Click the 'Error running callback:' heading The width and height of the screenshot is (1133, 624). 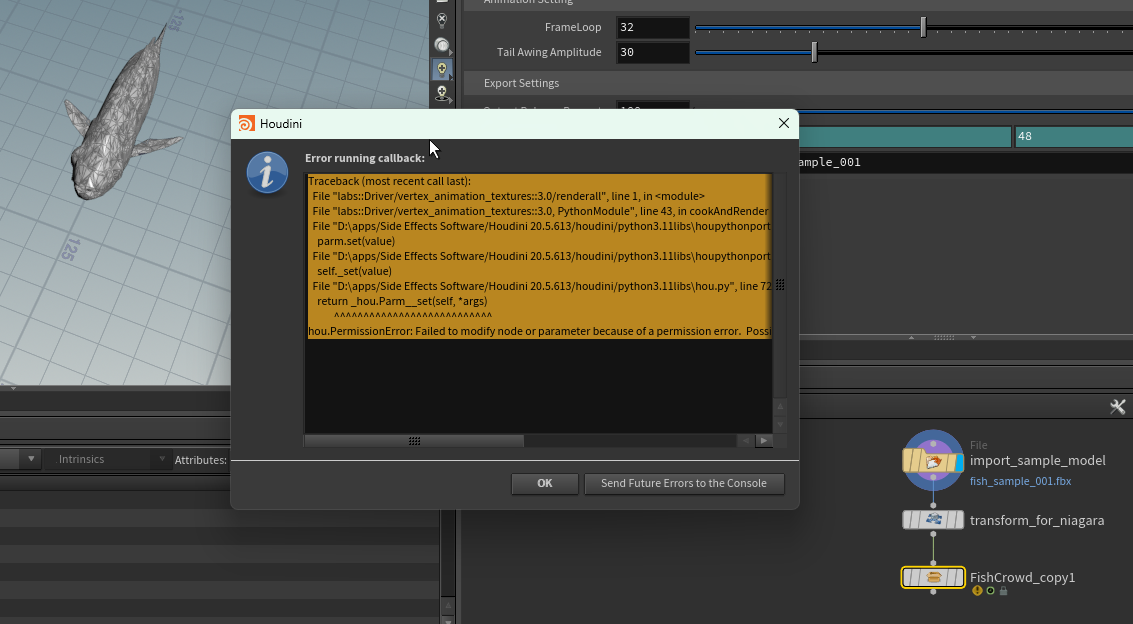pos(365,158)
